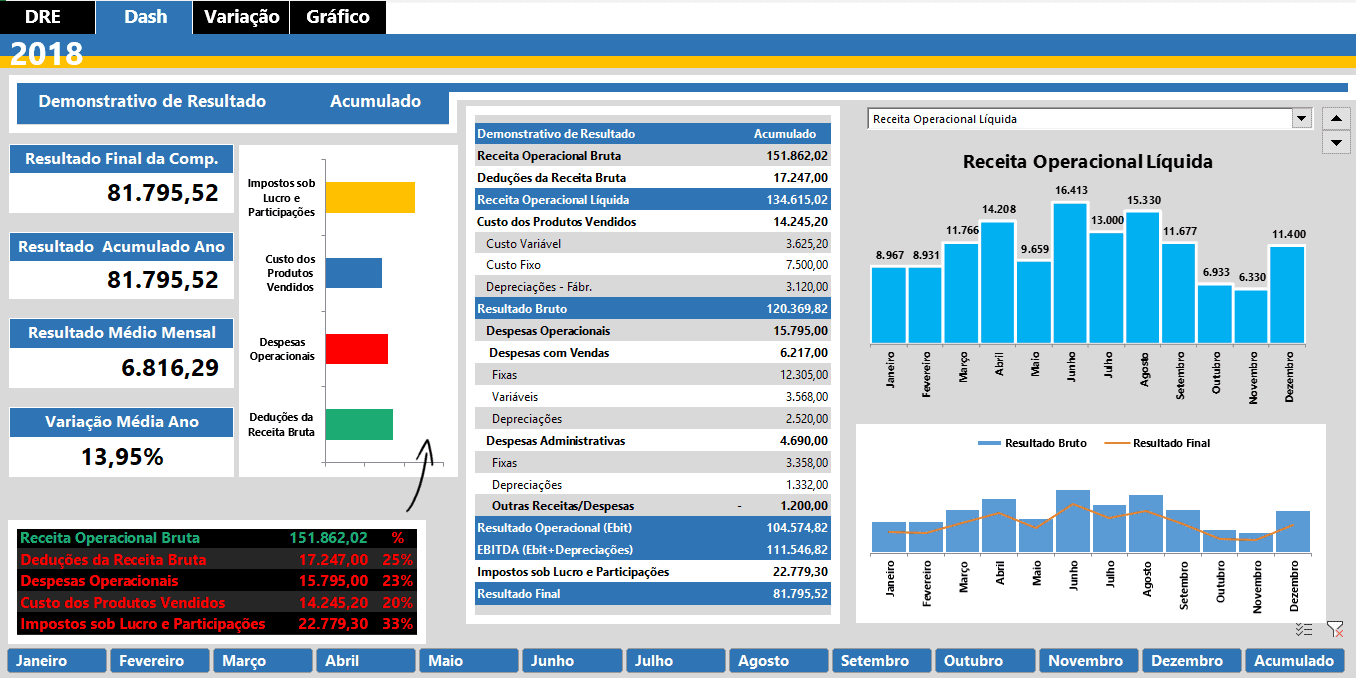This screenshot has height=678, width=1356.
Task: Click the Dezembro month button
Action: pos(1190,660)
